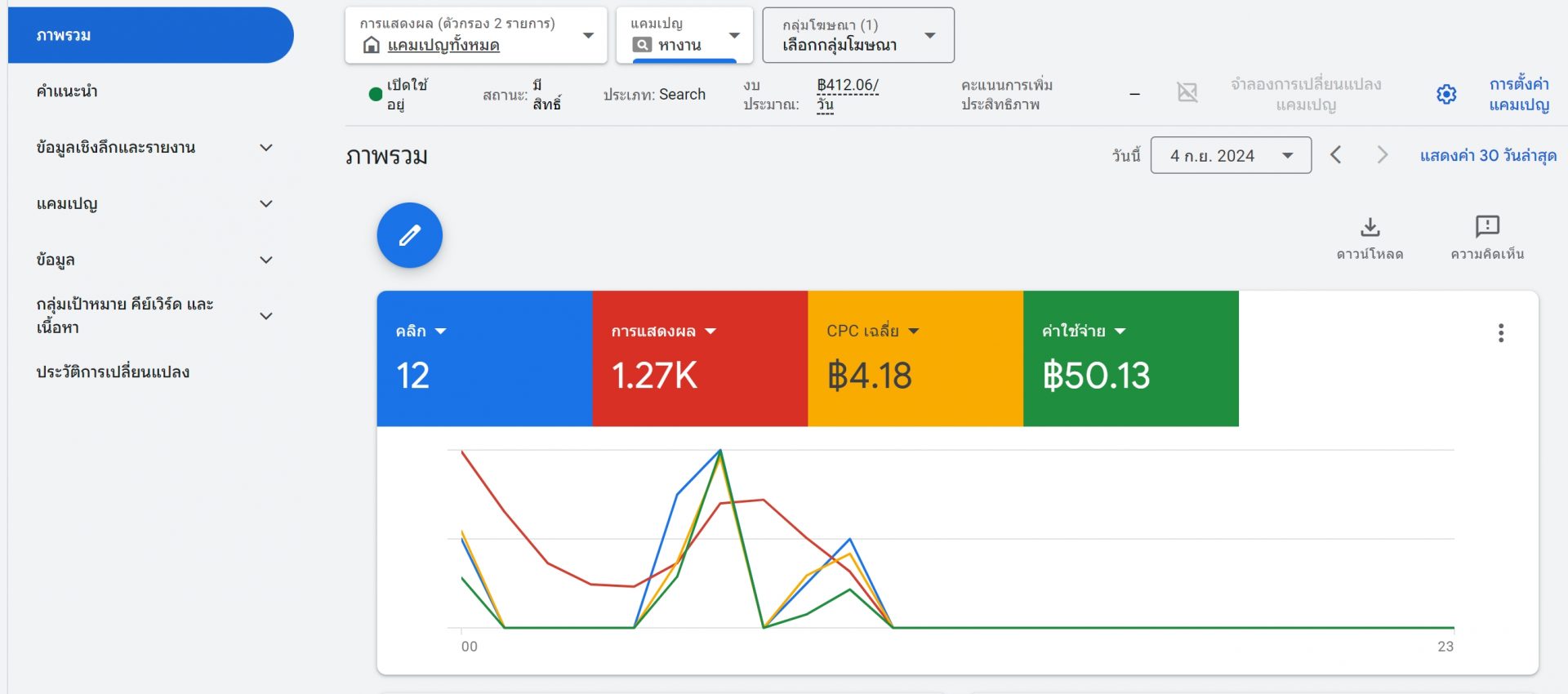Screen dimensions: 1568x694
Task: Open the date picker showing 4 ก.ย. 2024
Action: 1230,155
